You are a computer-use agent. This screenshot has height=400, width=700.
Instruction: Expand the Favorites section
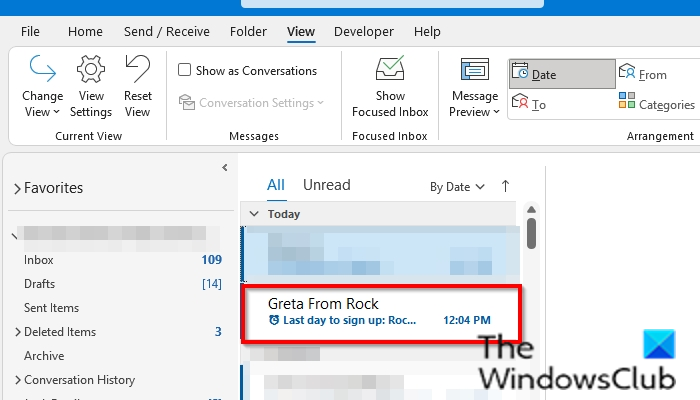click(17, 188)
